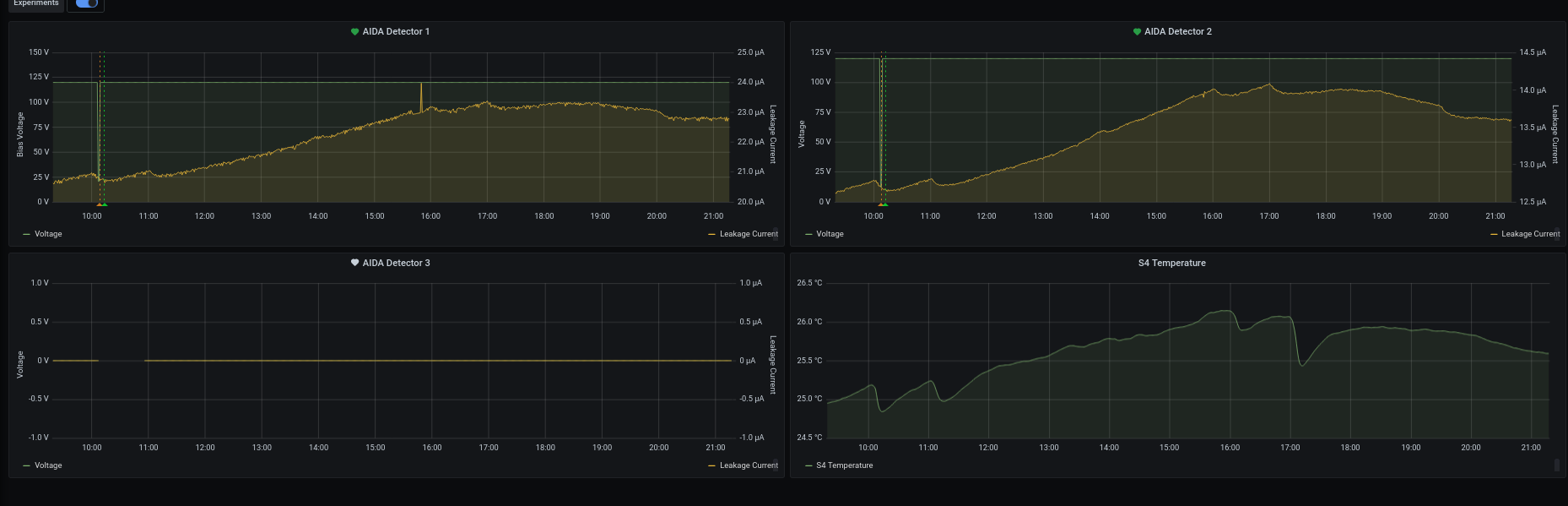Image resolution: width=1568 pixels, height=506 pixels.
Task: Click green heart icon on AIDA Detector 2
Action: pyautogui.click(x=1137, y=31)
